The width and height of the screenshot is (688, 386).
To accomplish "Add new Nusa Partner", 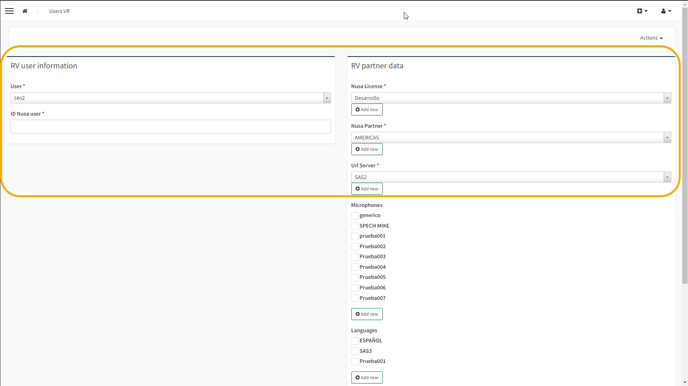I will coord(367,149).
